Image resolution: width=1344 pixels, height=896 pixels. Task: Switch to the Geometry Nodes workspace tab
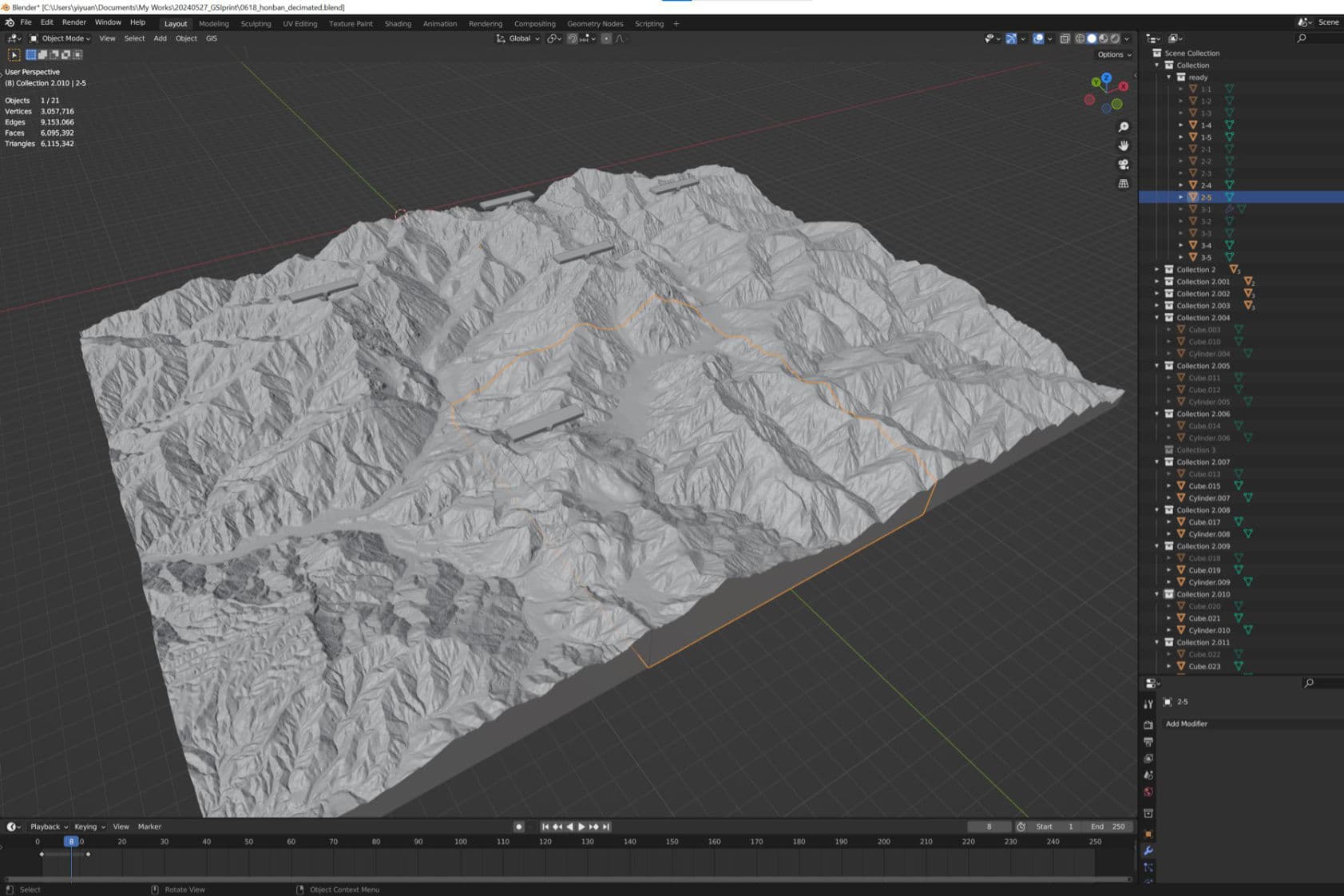(x=595, y=24)
